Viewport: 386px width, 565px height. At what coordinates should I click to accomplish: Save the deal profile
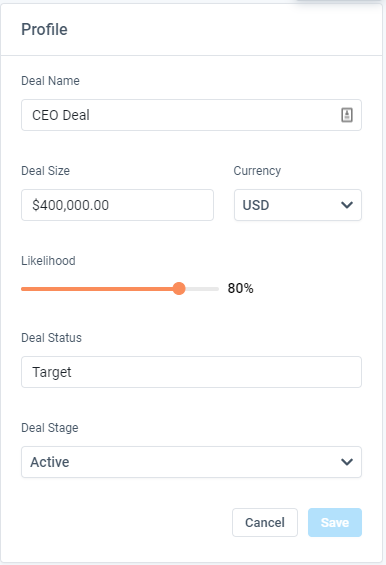pos(335,522)
